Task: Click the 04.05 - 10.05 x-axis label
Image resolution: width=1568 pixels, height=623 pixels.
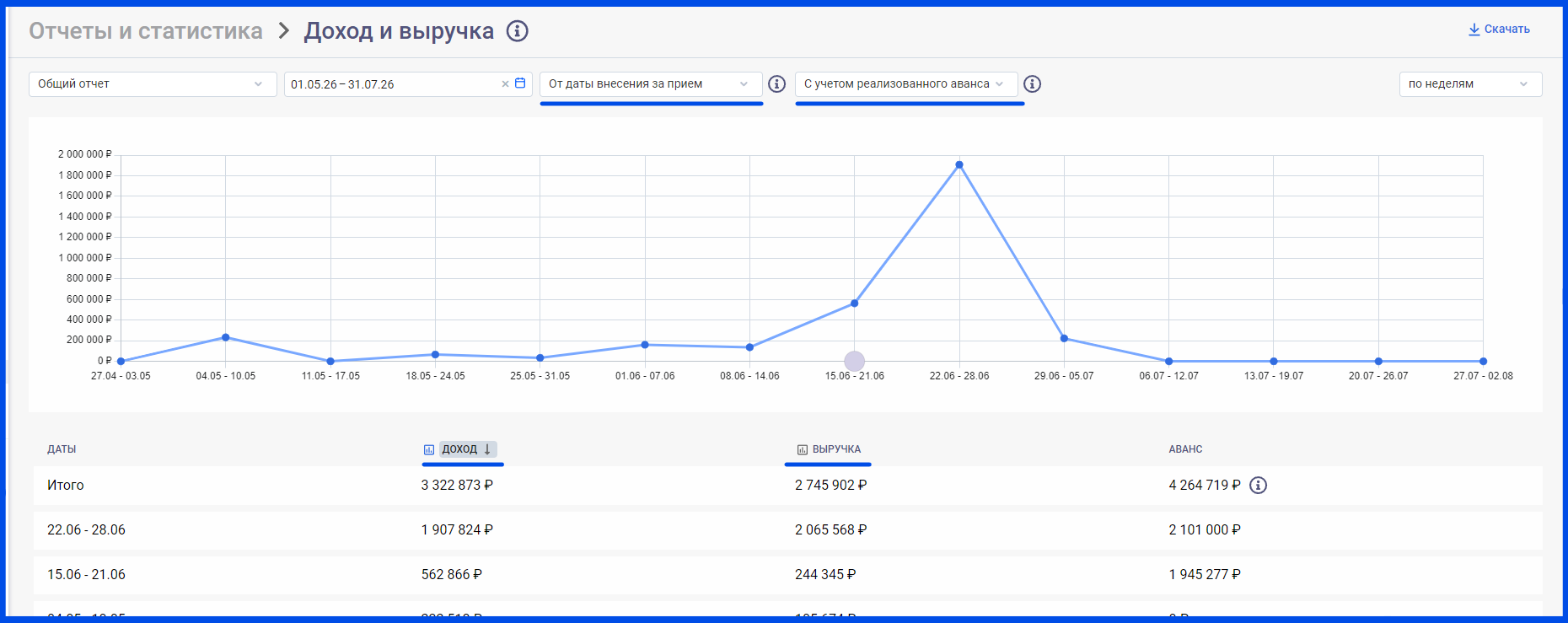Action: tap(226, 376)
